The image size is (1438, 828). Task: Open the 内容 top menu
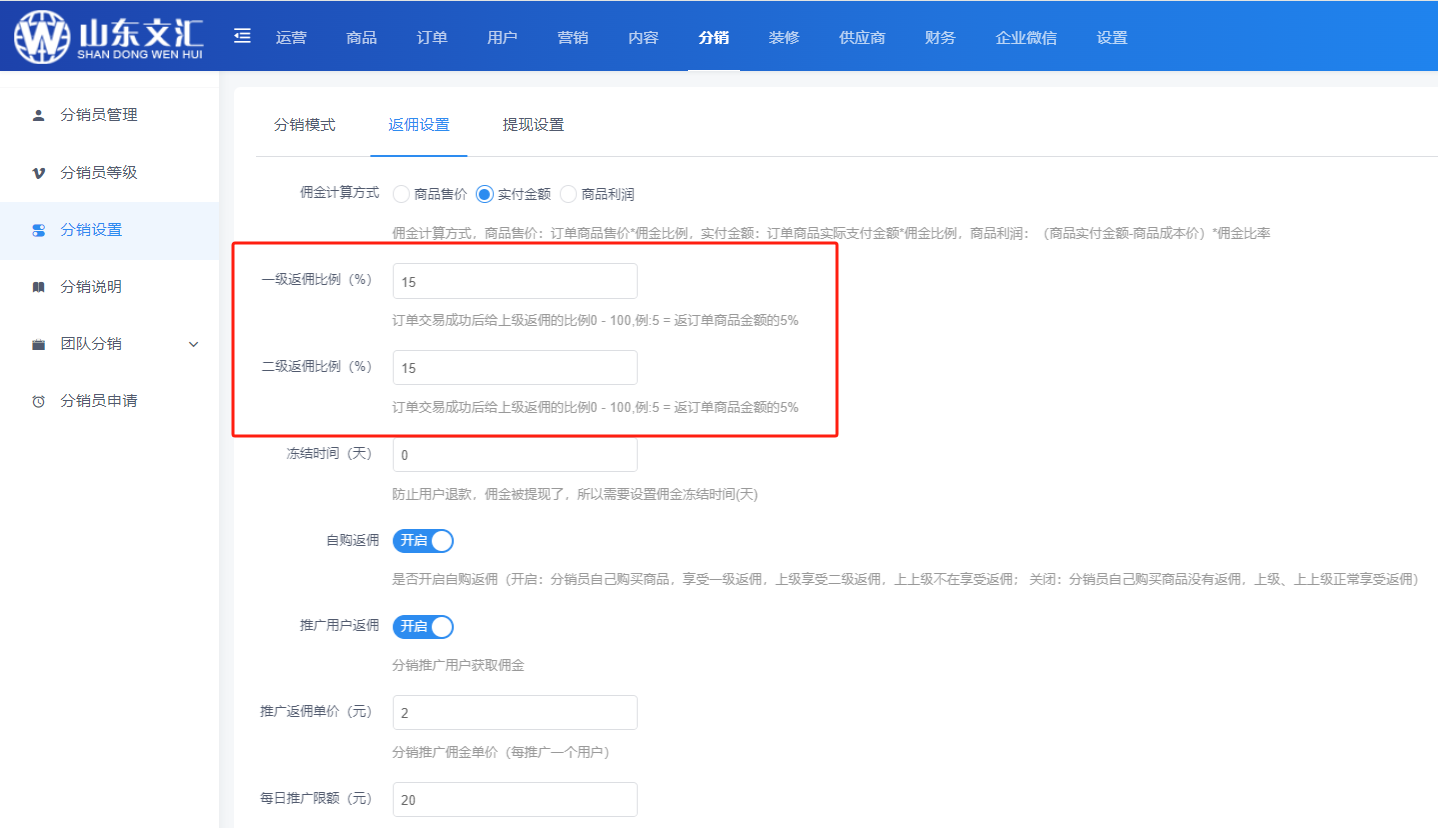pos(643,38)
